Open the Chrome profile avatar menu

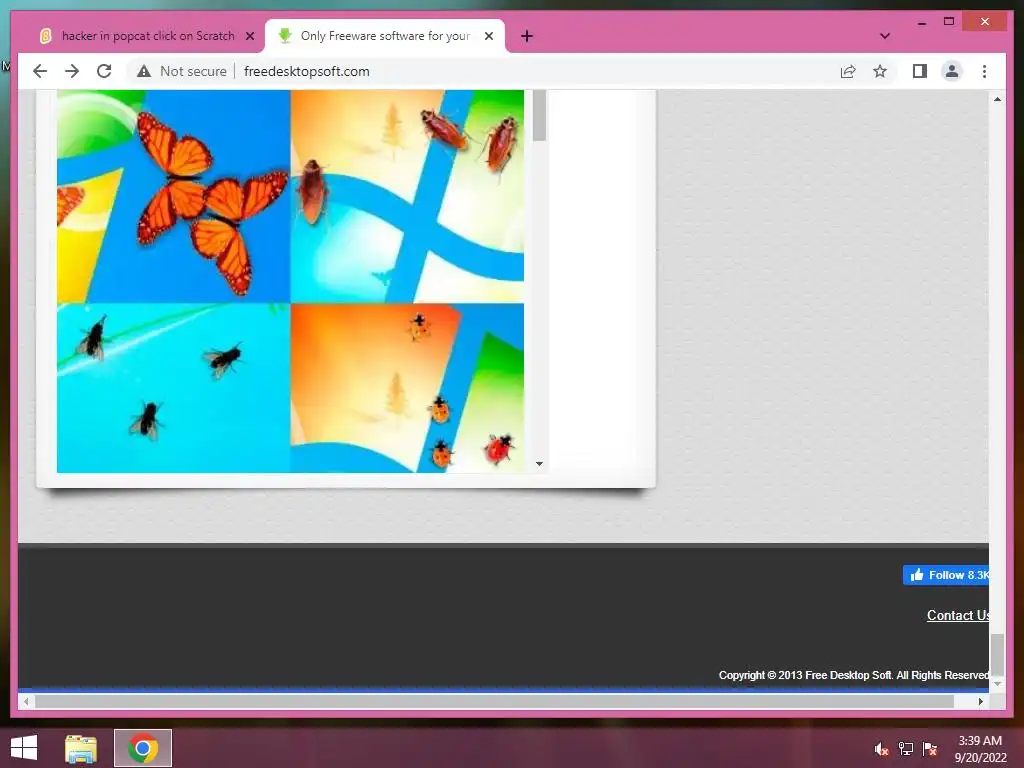[952, 71]
